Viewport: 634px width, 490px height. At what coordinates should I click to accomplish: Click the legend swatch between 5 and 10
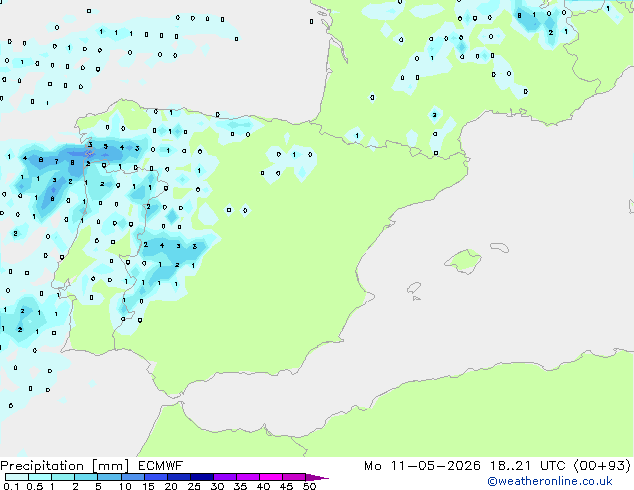(x=109, y=477)
